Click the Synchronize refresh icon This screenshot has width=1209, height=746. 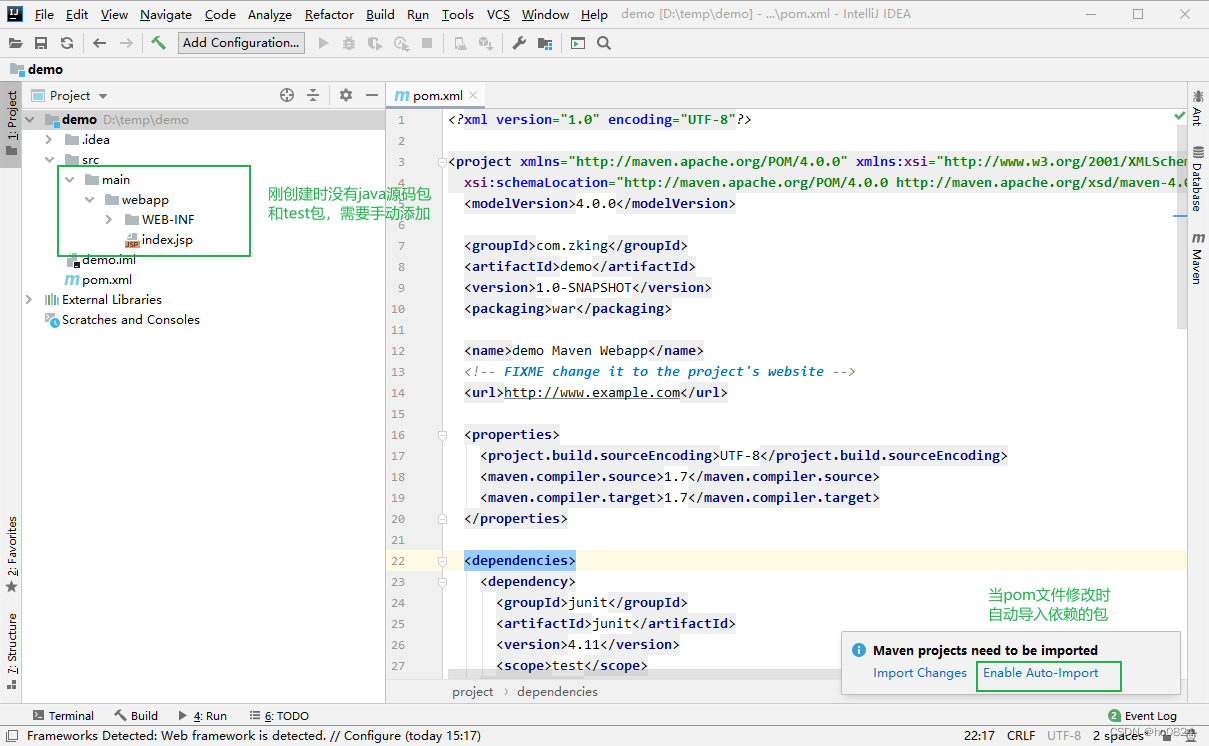click(67, 43)
